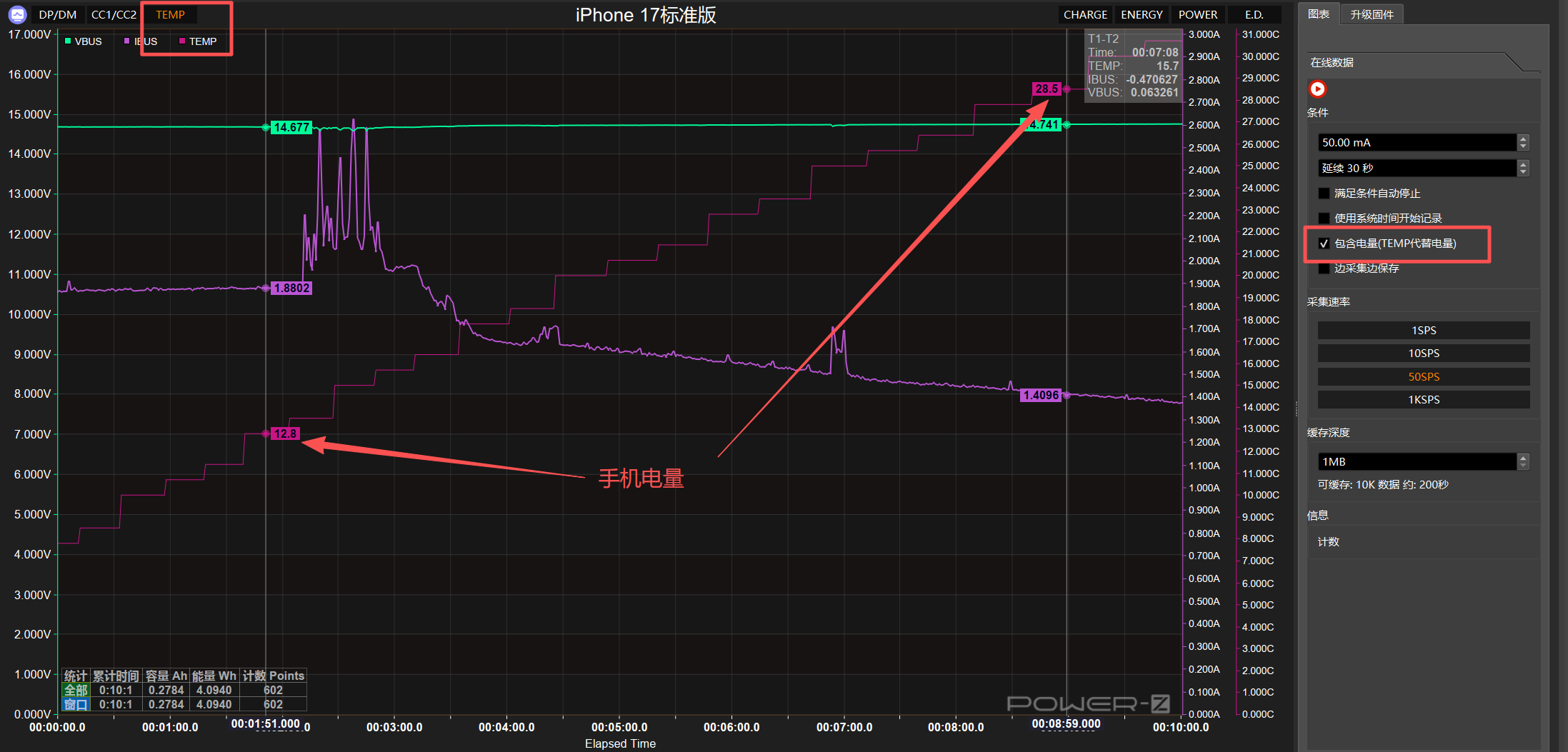Check 使用系统时间开始记录 option
1568x752 pixels.
(1324, 219)
